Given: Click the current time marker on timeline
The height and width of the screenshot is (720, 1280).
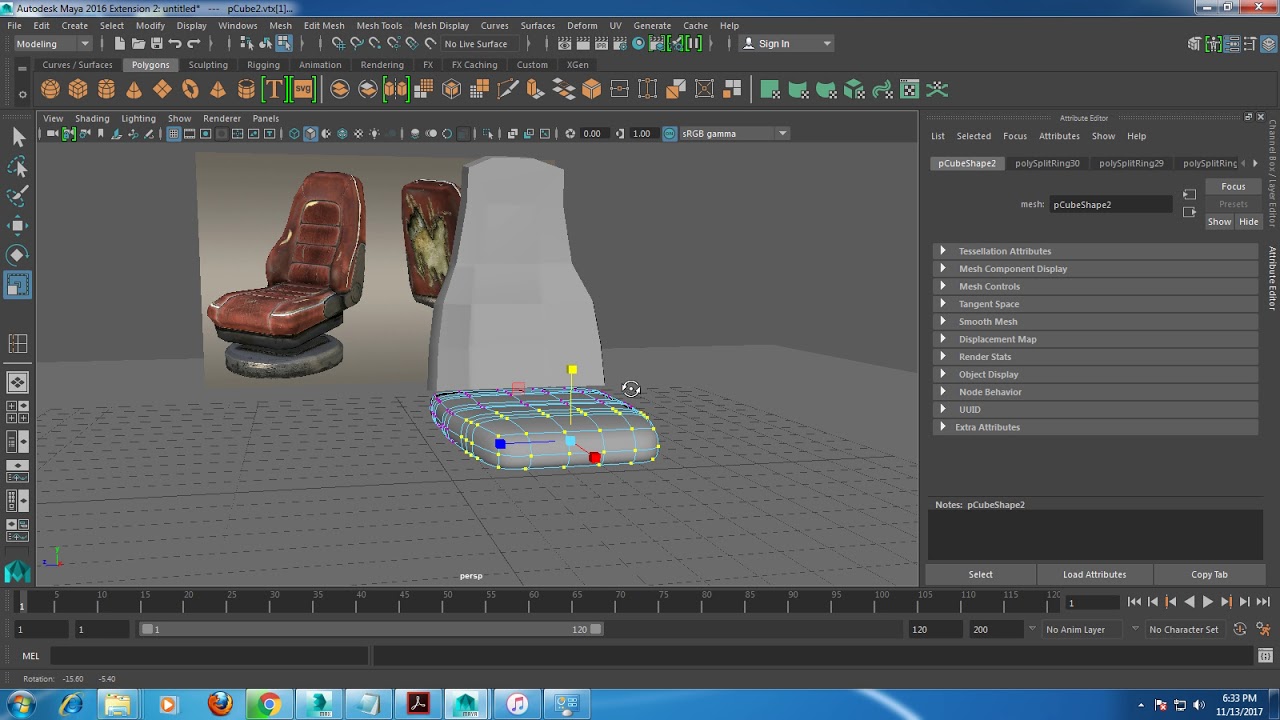Looking at the screenshot, I should click(21, 601).
